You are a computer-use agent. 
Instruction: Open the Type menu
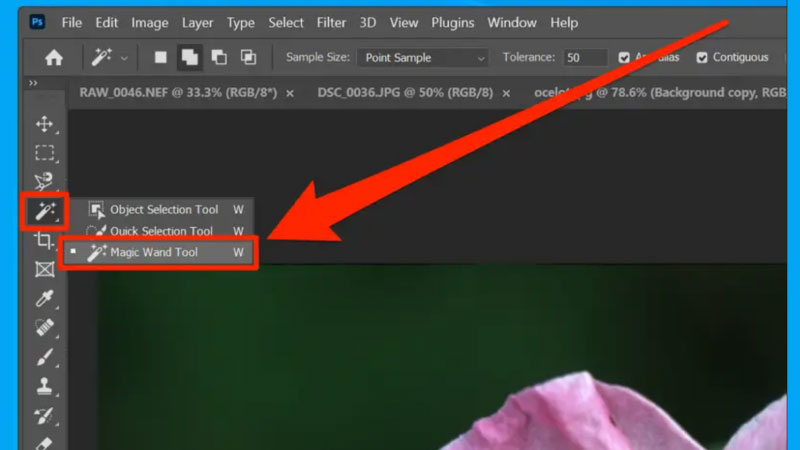[240, 23]
